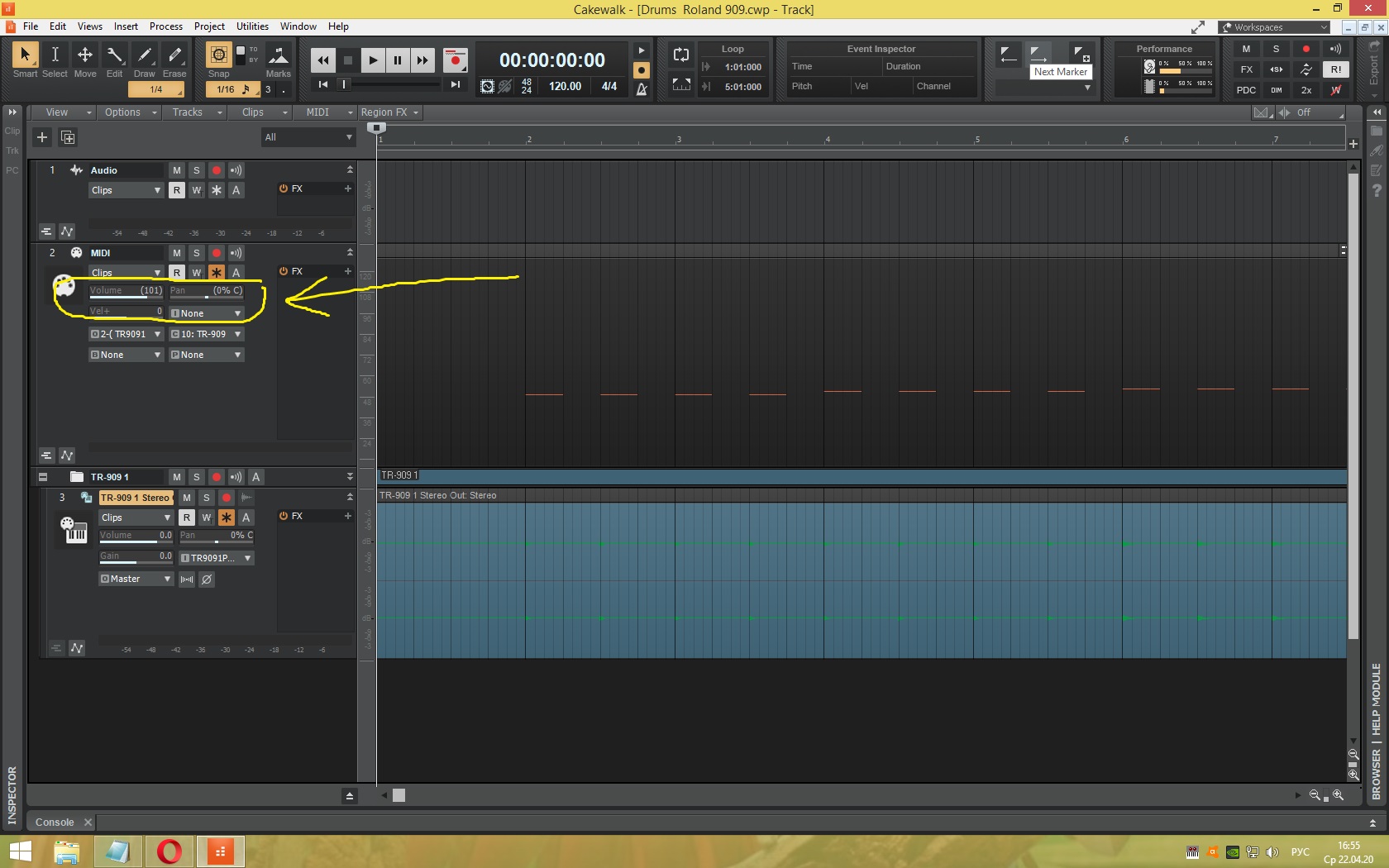Open MIDI track output 2-TR9091 dropdown
1389x868 pixels.
[126, 334]
